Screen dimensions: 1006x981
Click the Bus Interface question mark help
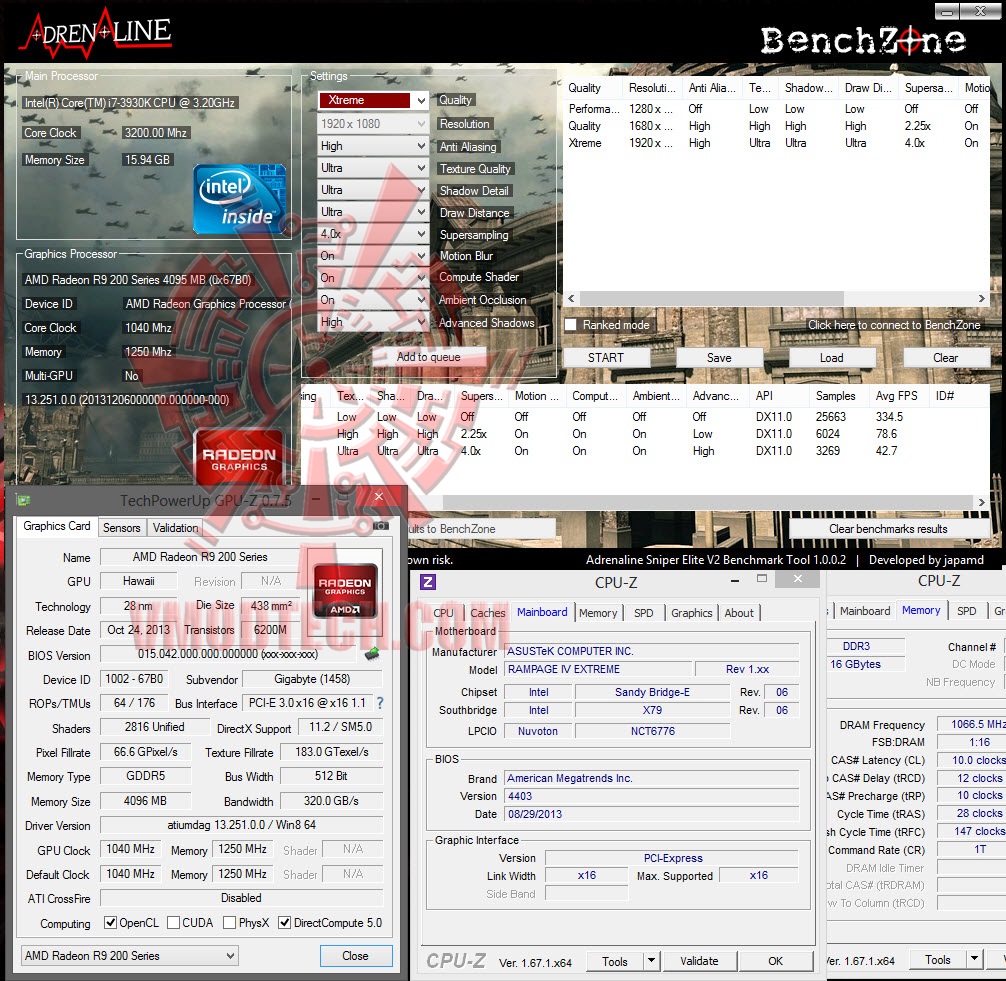pyautogui.click(x=380, y=703)
